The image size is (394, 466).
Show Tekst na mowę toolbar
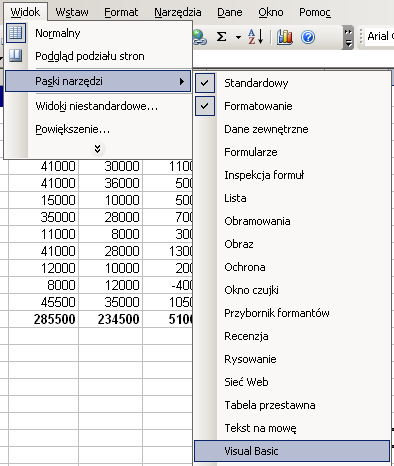pyautogui.click(x=292, y=428)
